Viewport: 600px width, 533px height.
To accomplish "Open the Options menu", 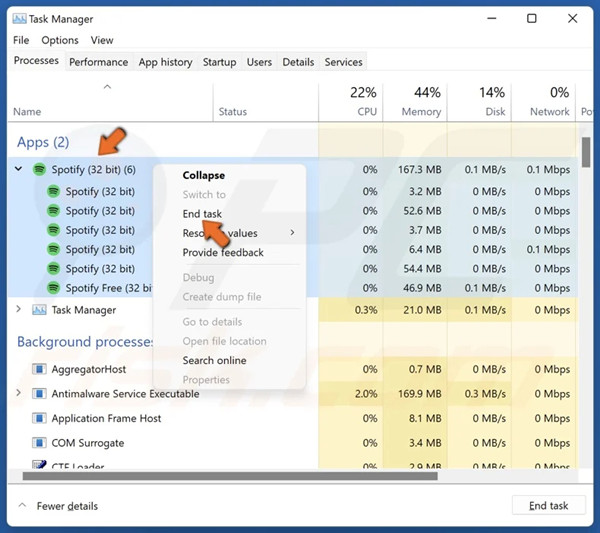I will tap(60, 40).
